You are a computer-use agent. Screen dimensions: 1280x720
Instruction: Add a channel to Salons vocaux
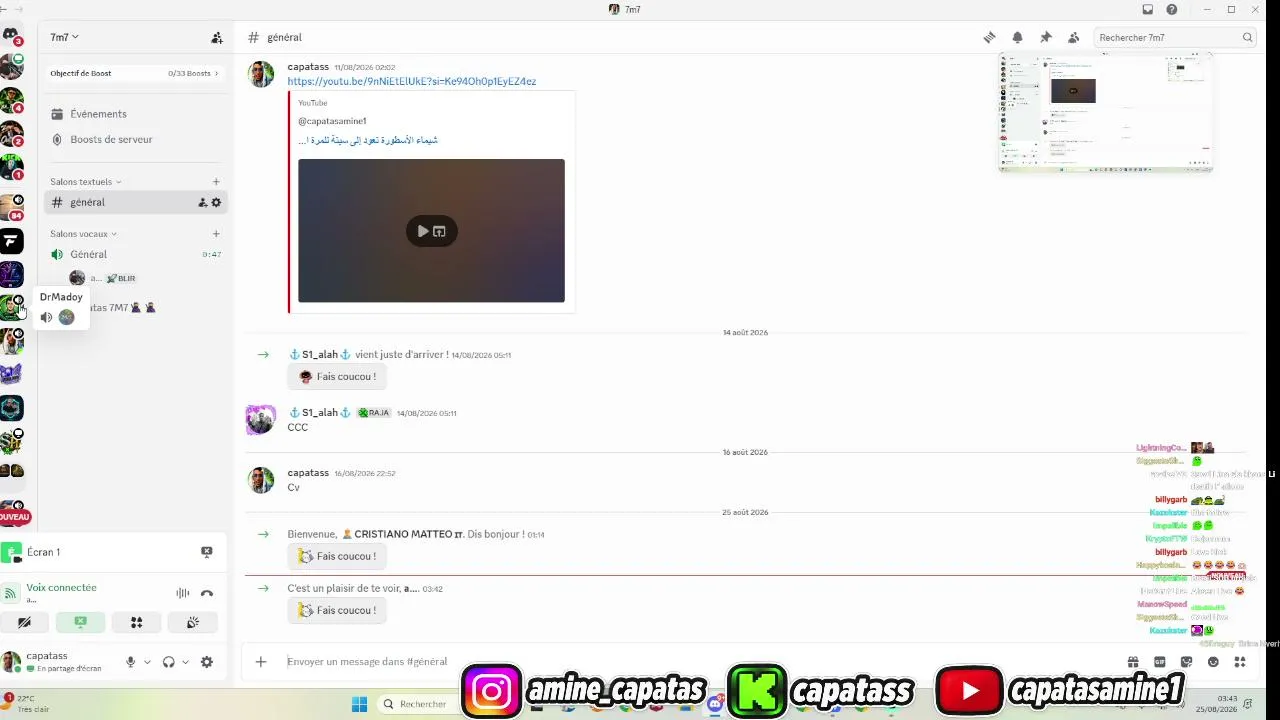216,234
